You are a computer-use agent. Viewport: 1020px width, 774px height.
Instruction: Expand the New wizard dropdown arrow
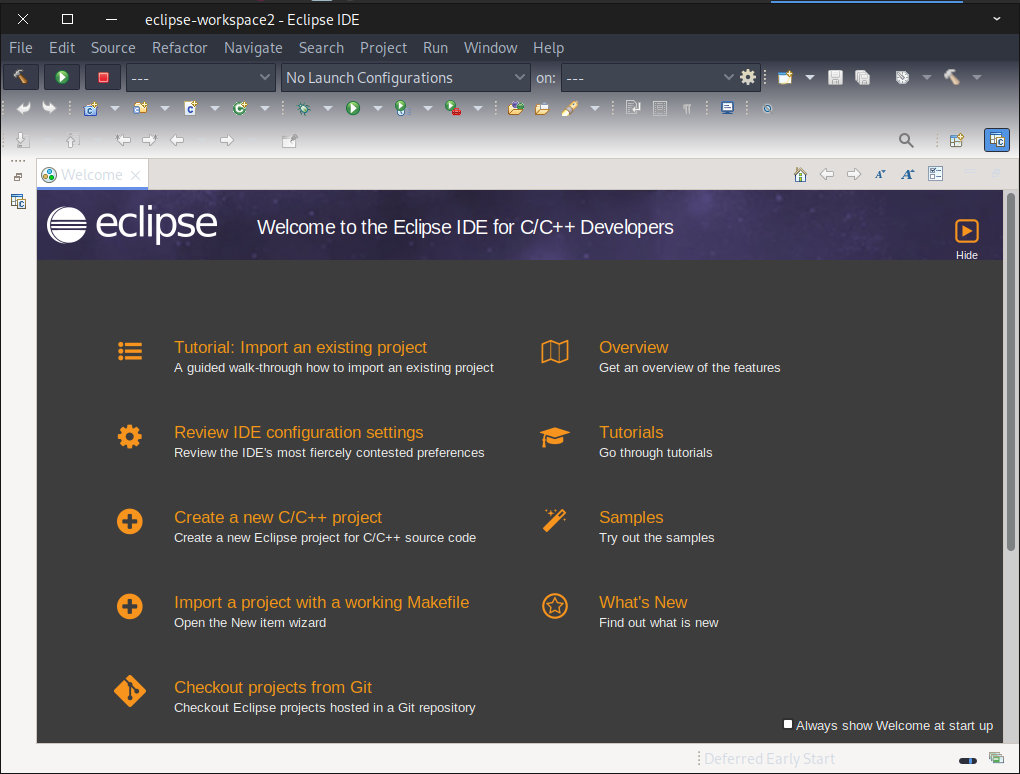tap(810, 77)
